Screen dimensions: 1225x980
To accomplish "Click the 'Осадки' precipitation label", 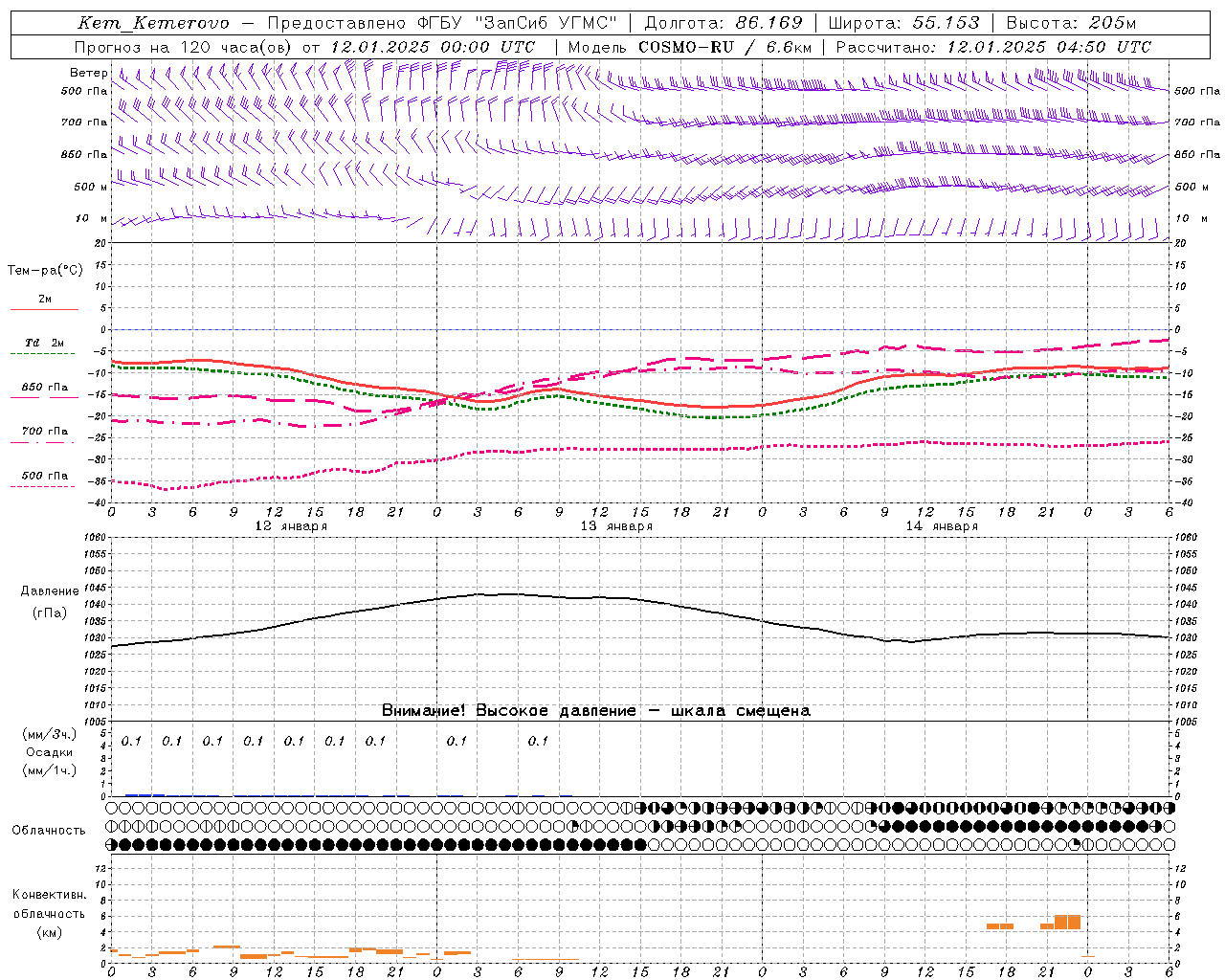I will pos(50,752).
